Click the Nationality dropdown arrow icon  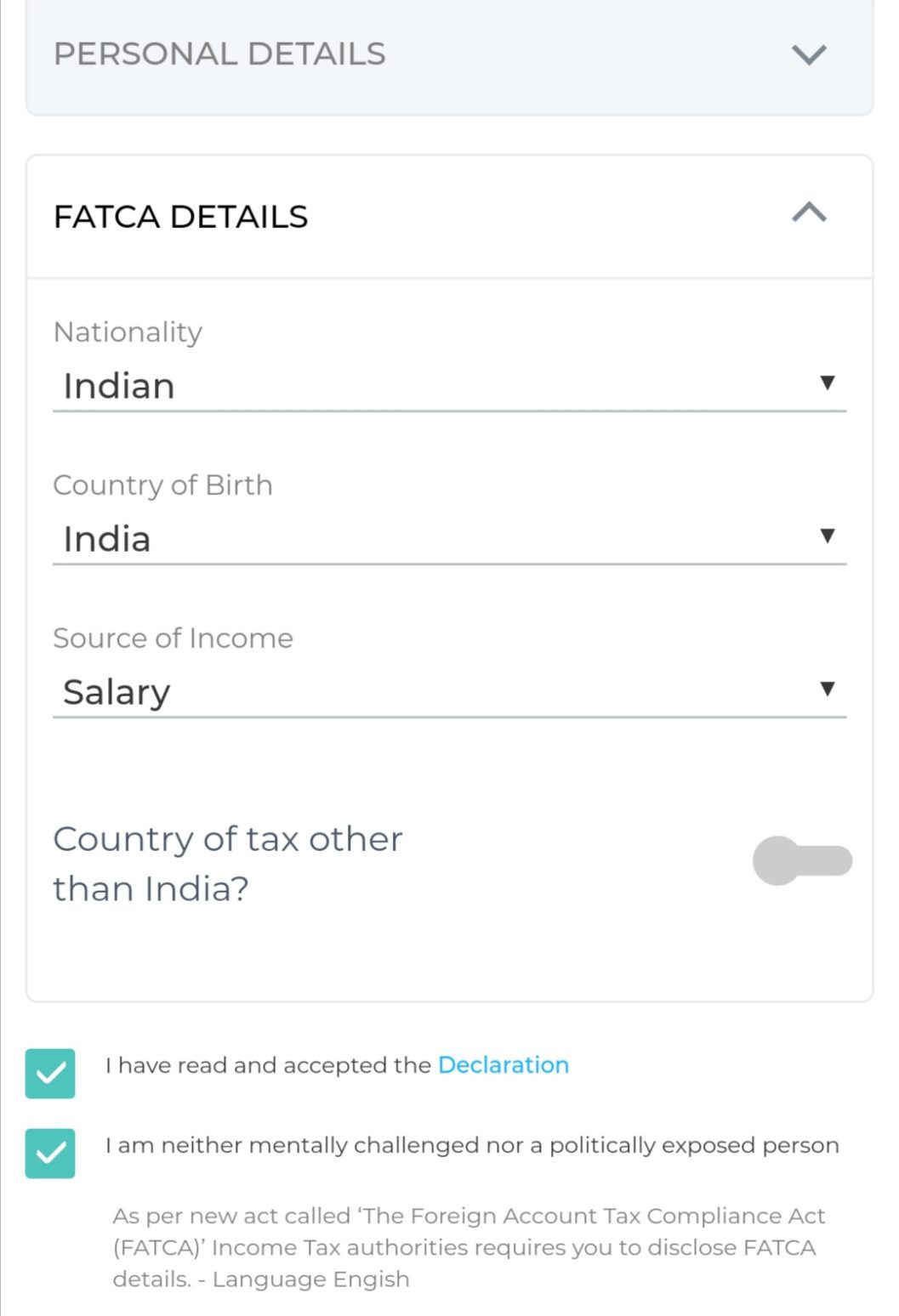(x=827, y=383)
